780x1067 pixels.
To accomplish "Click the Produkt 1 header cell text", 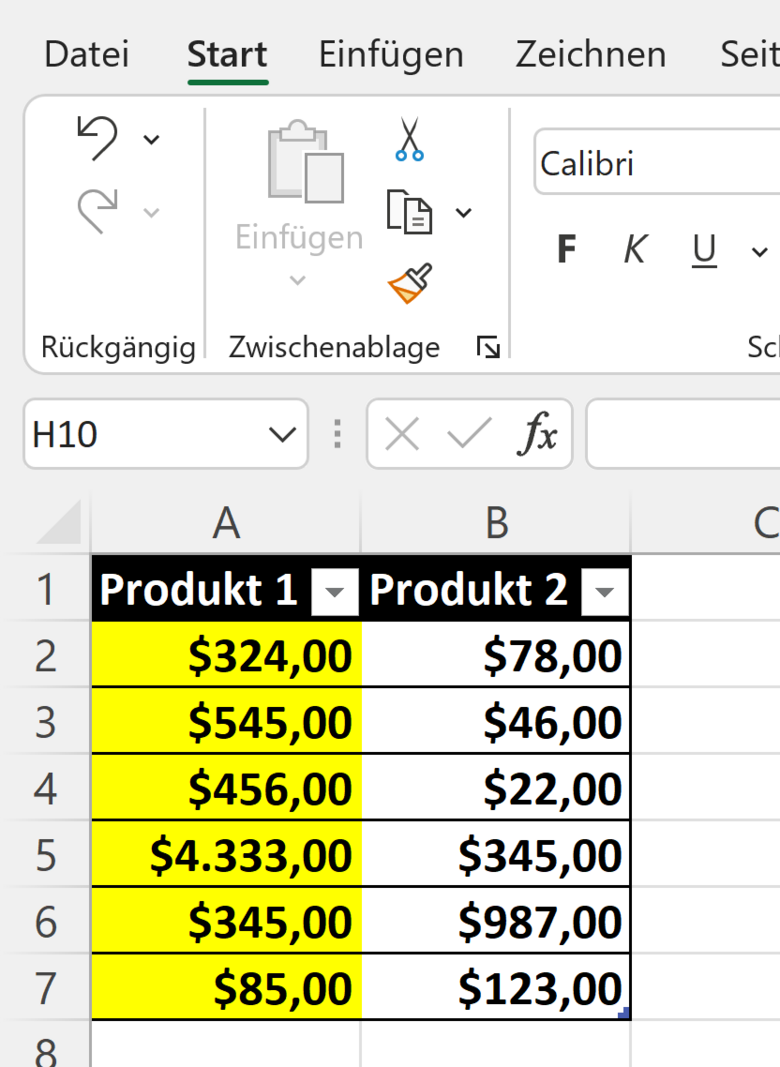I will point(198,589).
